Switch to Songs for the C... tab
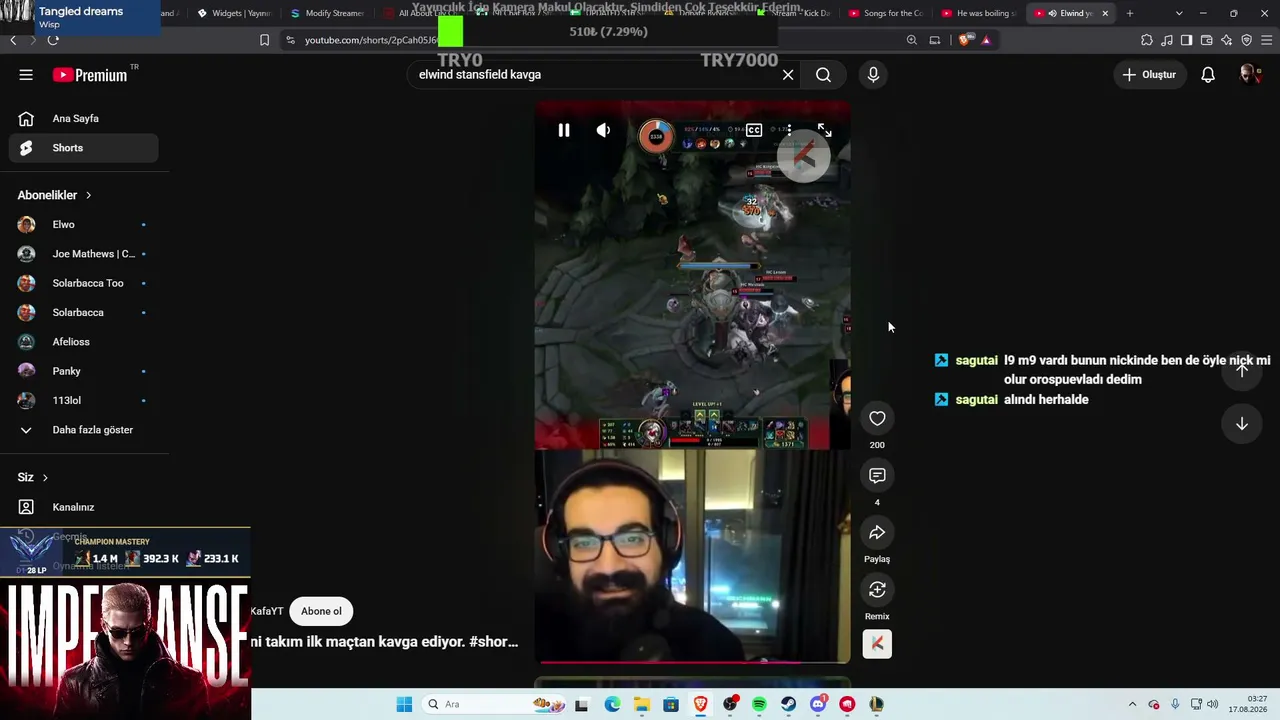The image size is (1280, 720). (x=884, y=13)
